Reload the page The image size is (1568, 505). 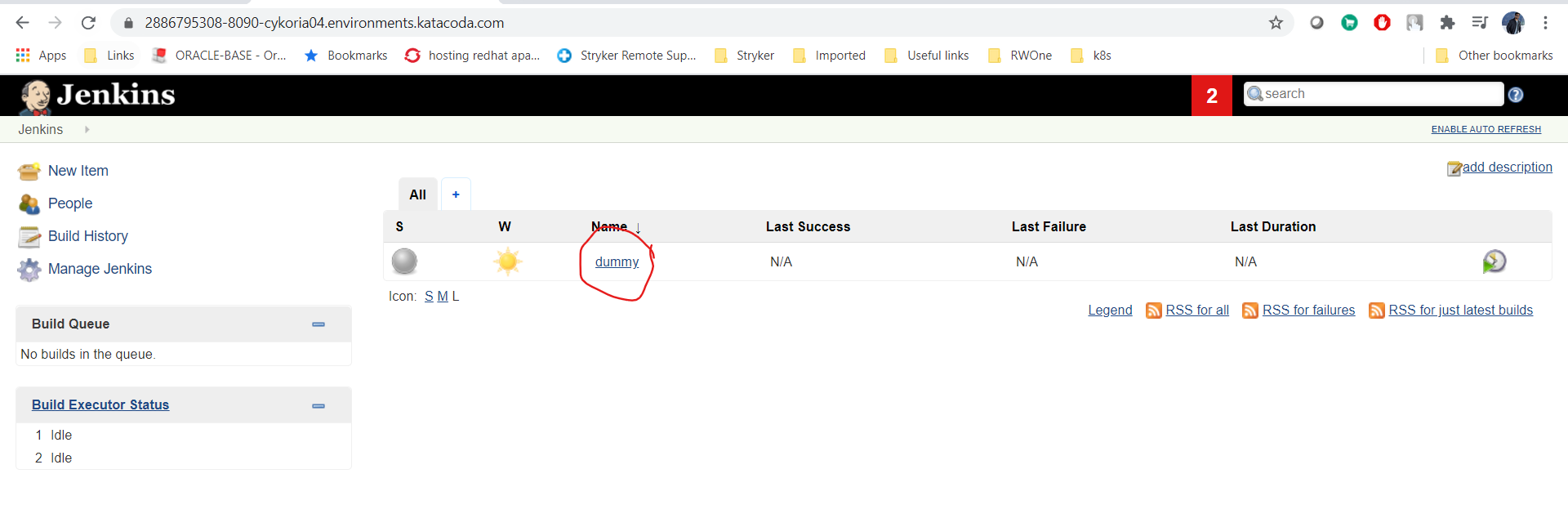[88, 23]
